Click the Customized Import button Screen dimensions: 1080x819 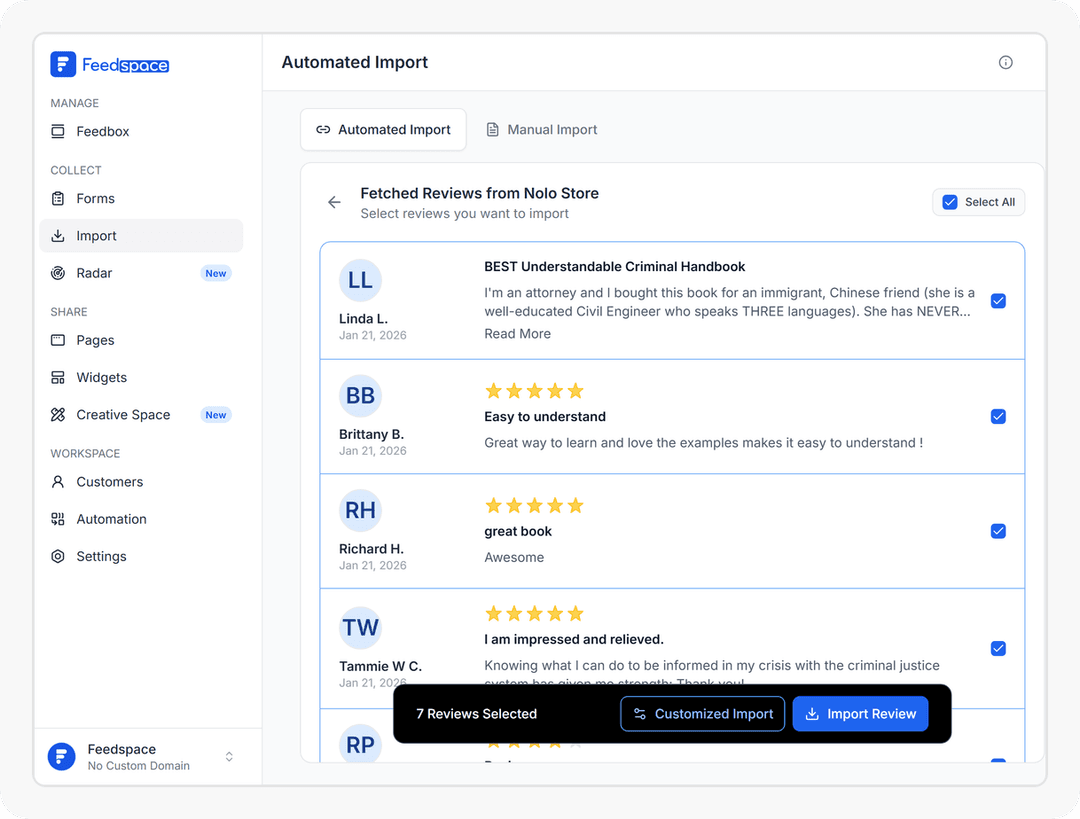coord(703,714)
